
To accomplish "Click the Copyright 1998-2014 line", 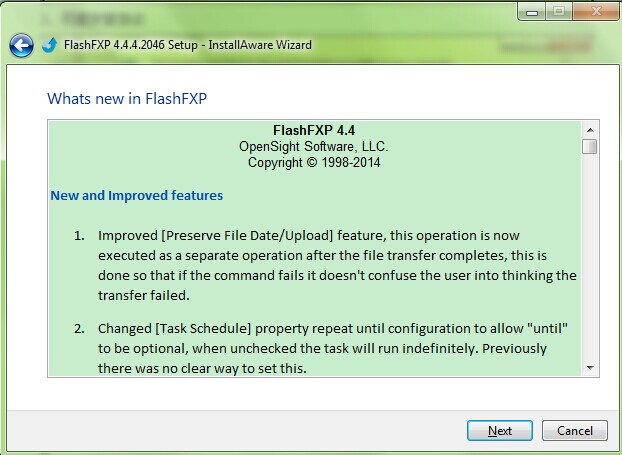I will coord(314,162).
